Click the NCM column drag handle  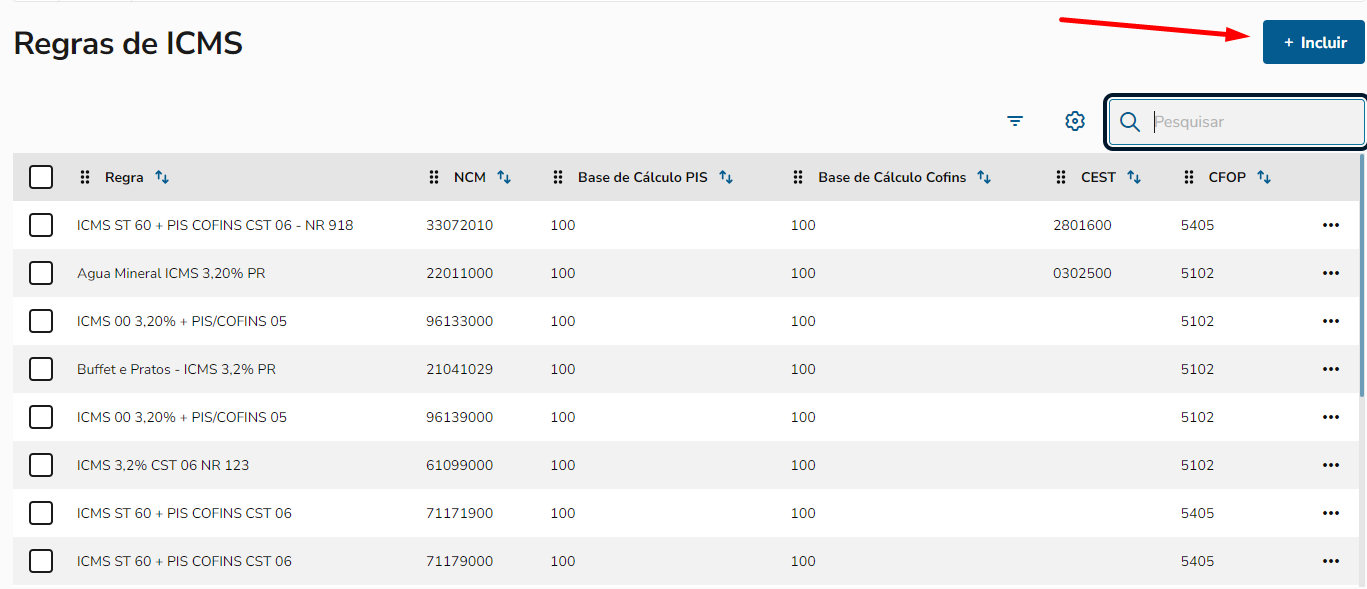click(434, 177)
